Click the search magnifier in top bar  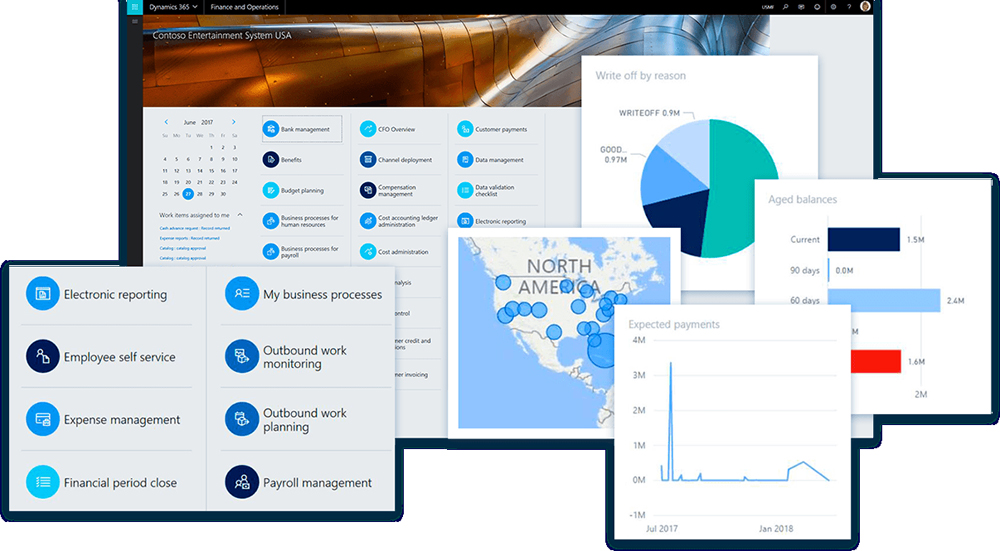786,7
